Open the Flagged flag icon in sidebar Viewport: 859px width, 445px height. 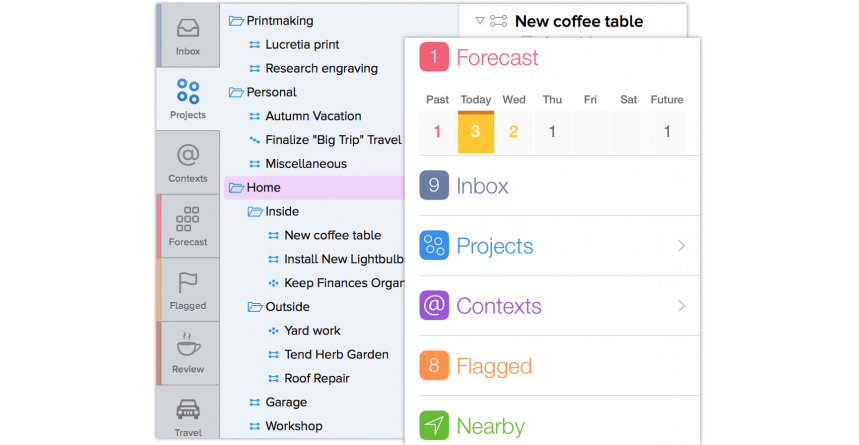(187, 283)
